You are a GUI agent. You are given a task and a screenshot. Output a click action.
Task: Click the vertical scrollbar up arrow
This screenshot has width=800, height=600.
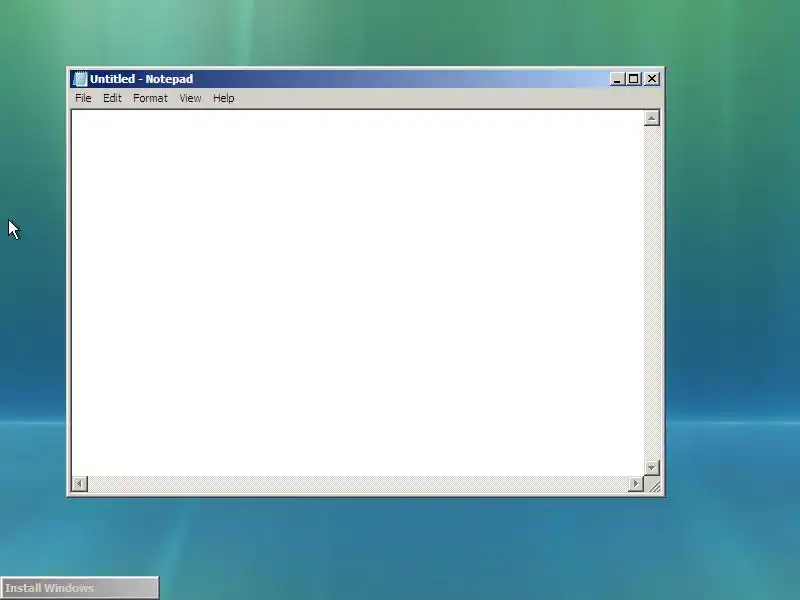pyautogui.click(x=652, y=118)
